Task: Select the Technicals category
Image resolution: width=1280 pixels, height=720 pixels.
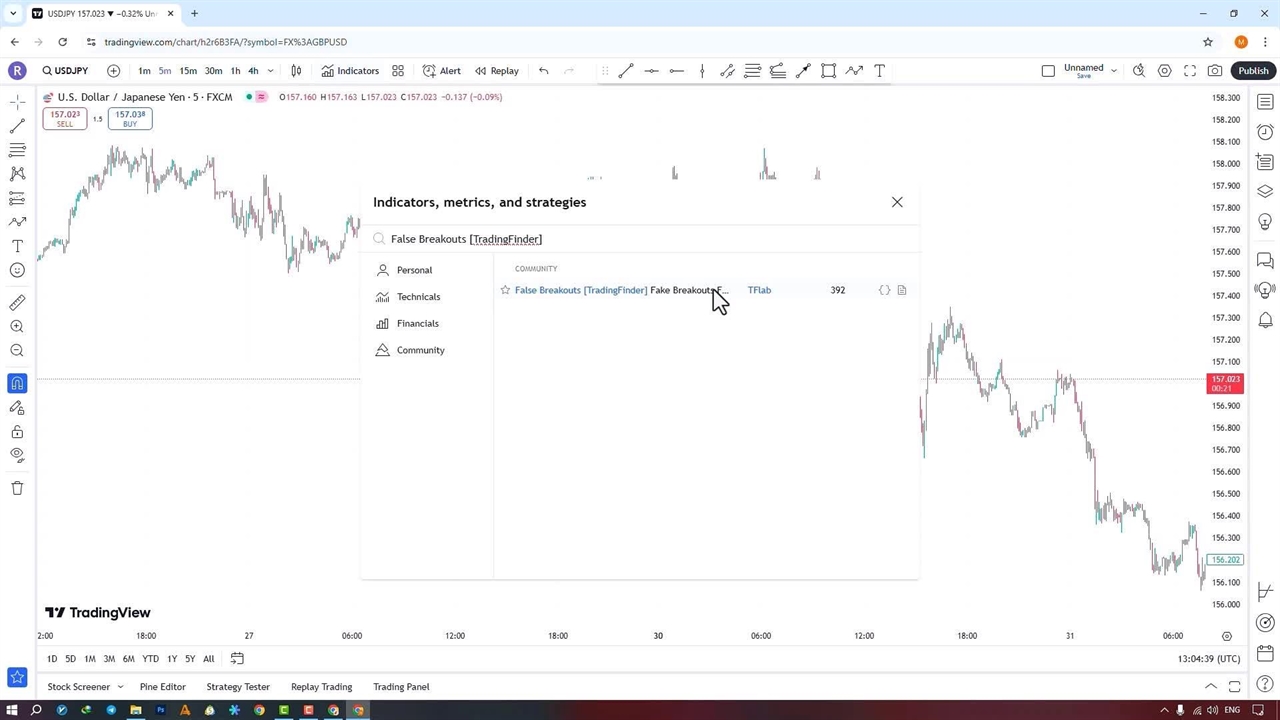Action: pyautogui.click(x=418, y=297)
